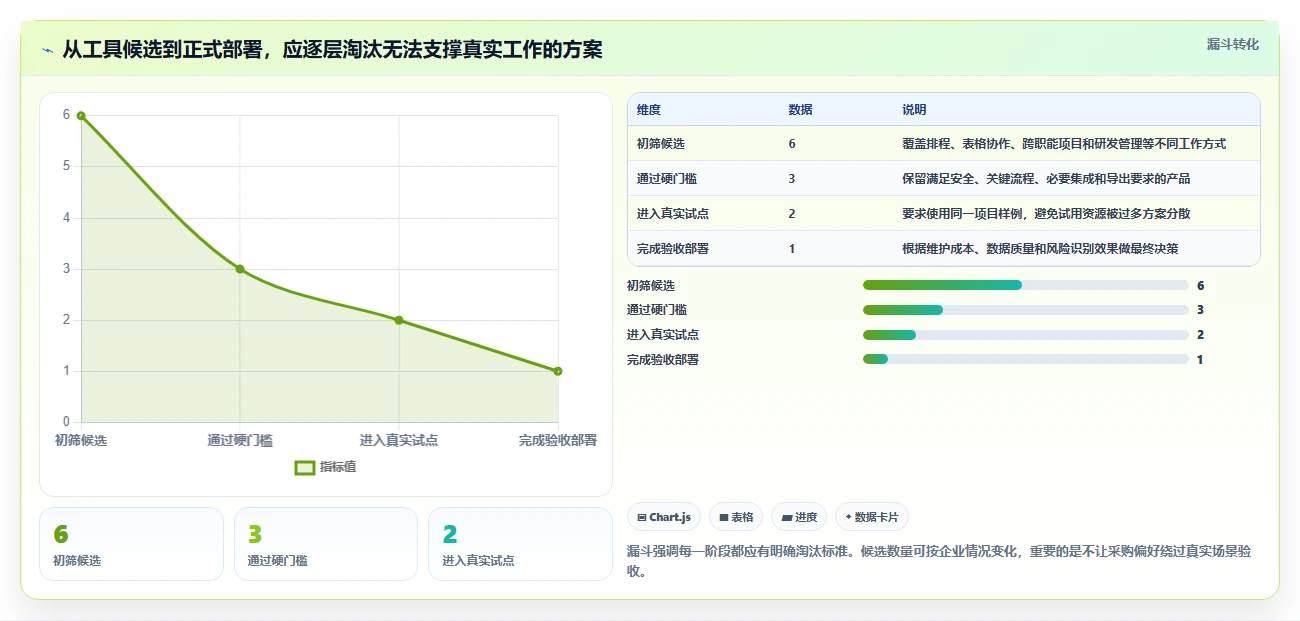Select the chart point at 进入真实试点
This screenshot has height=621, width=1300.
(399, 320)
